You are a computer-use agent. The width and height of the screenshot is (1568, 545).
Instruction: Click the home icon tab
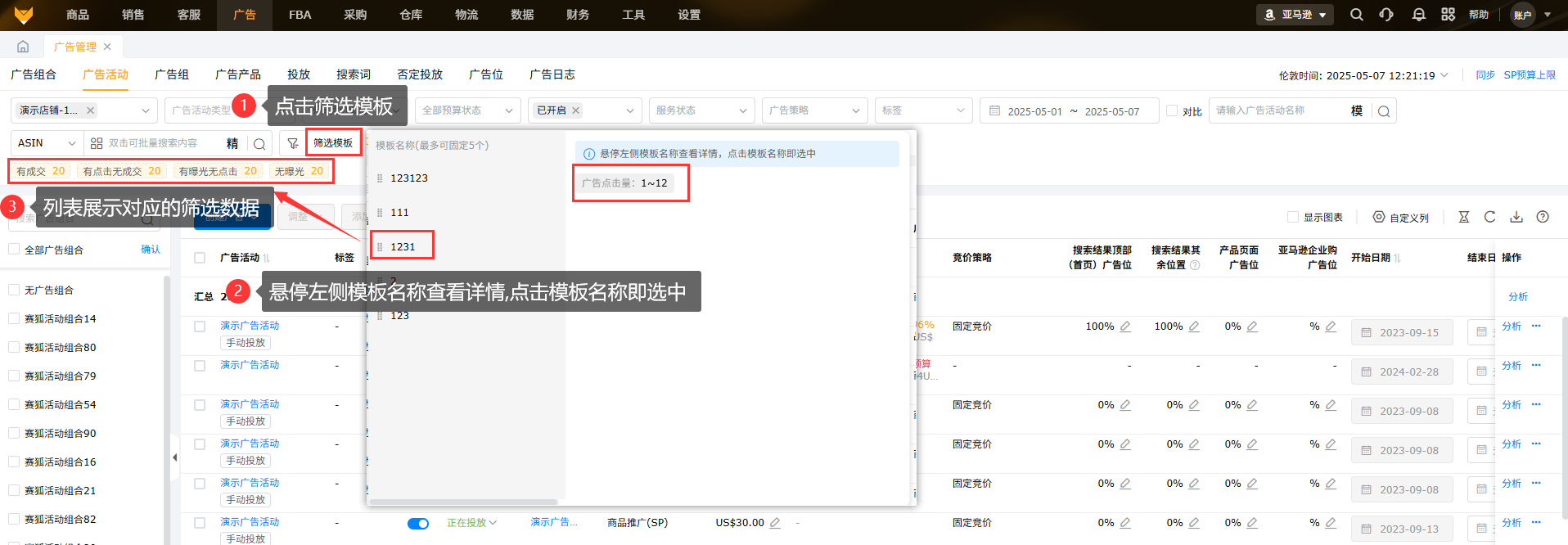(23, 47)
